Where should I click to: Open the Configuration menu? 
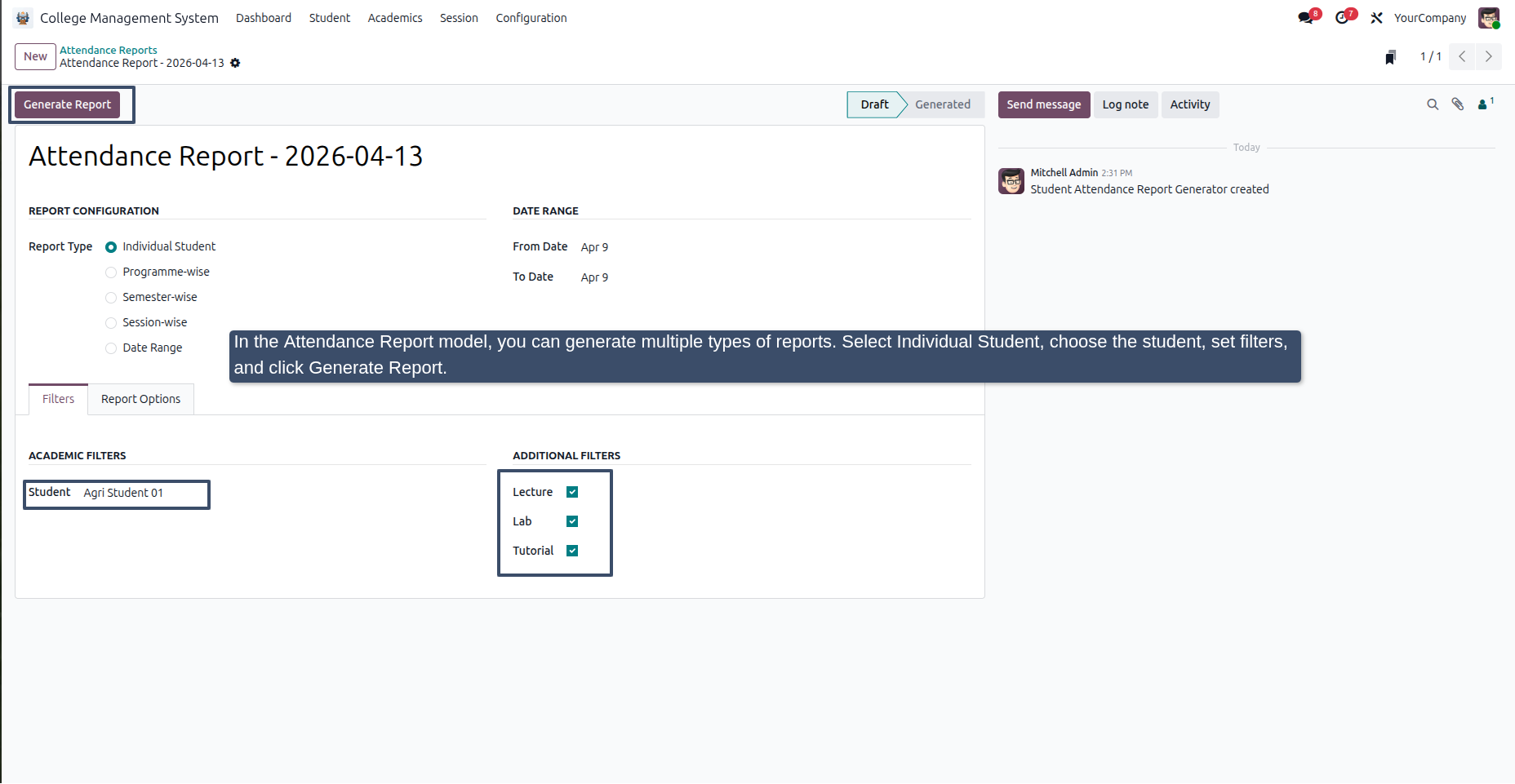pos(531,18)
